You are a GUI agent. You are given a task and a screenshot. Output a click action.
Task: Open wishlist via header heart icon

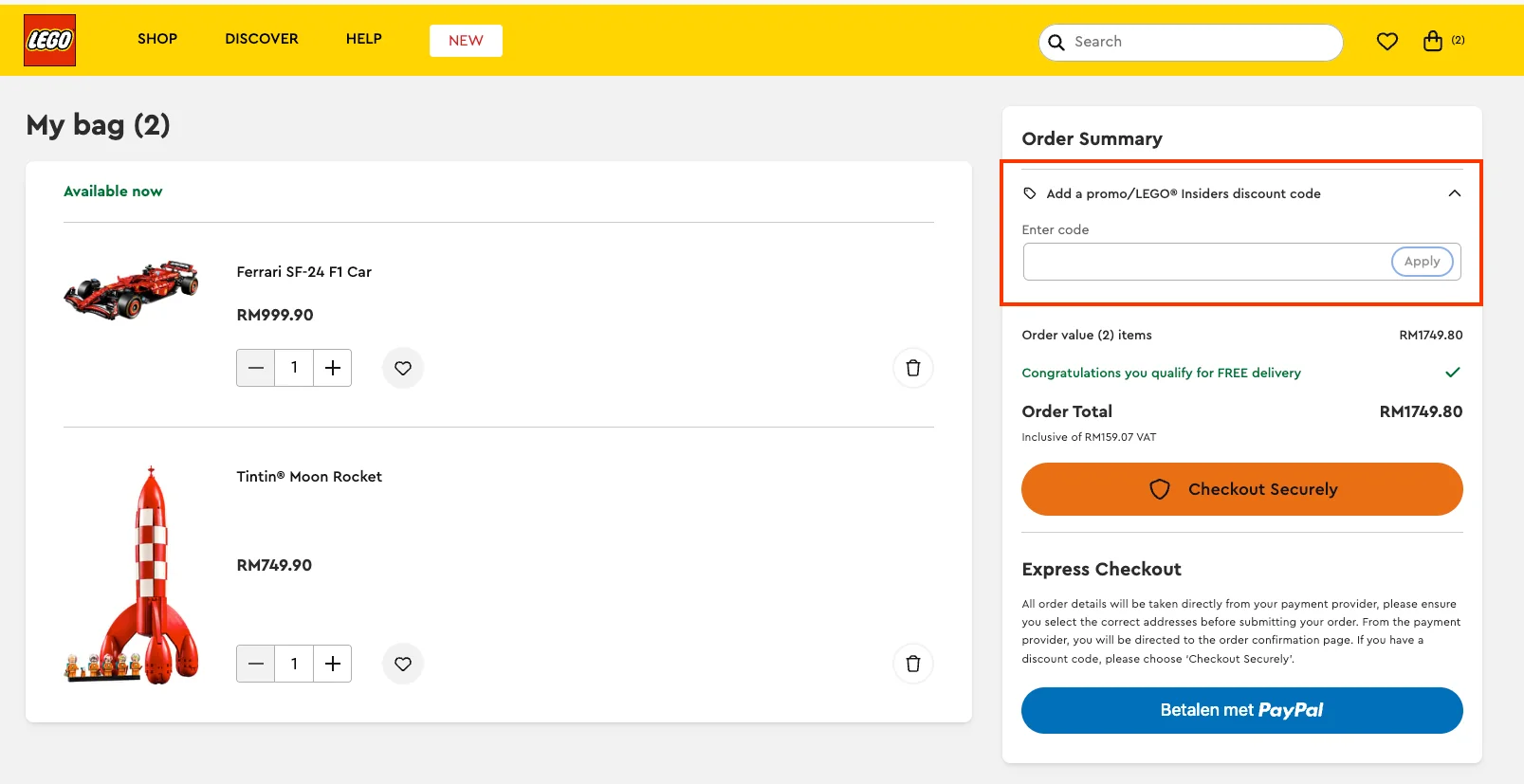[x=1387, y=41]
